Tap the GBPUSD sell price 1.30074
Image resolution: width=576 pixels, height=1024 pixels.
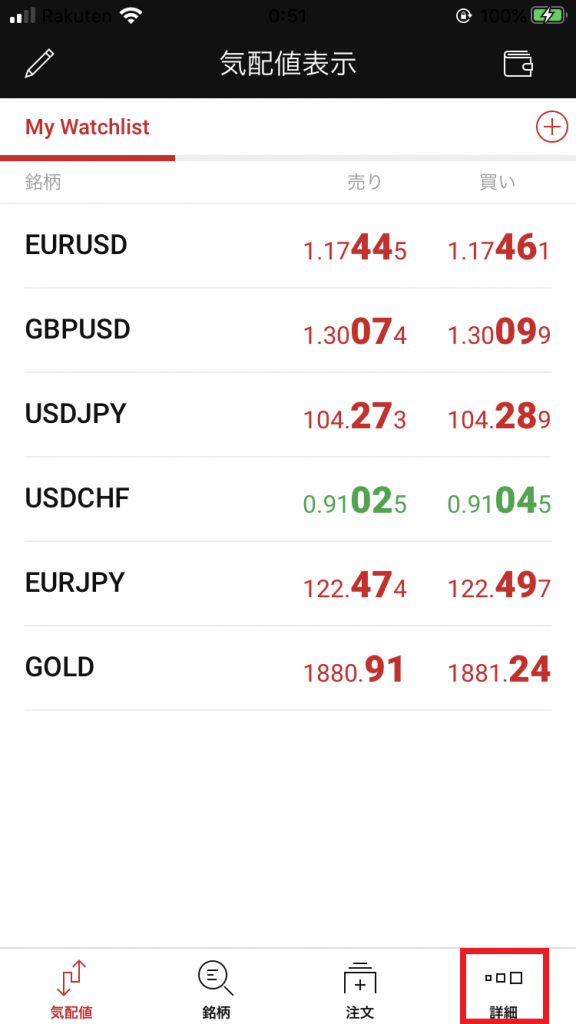355,332
